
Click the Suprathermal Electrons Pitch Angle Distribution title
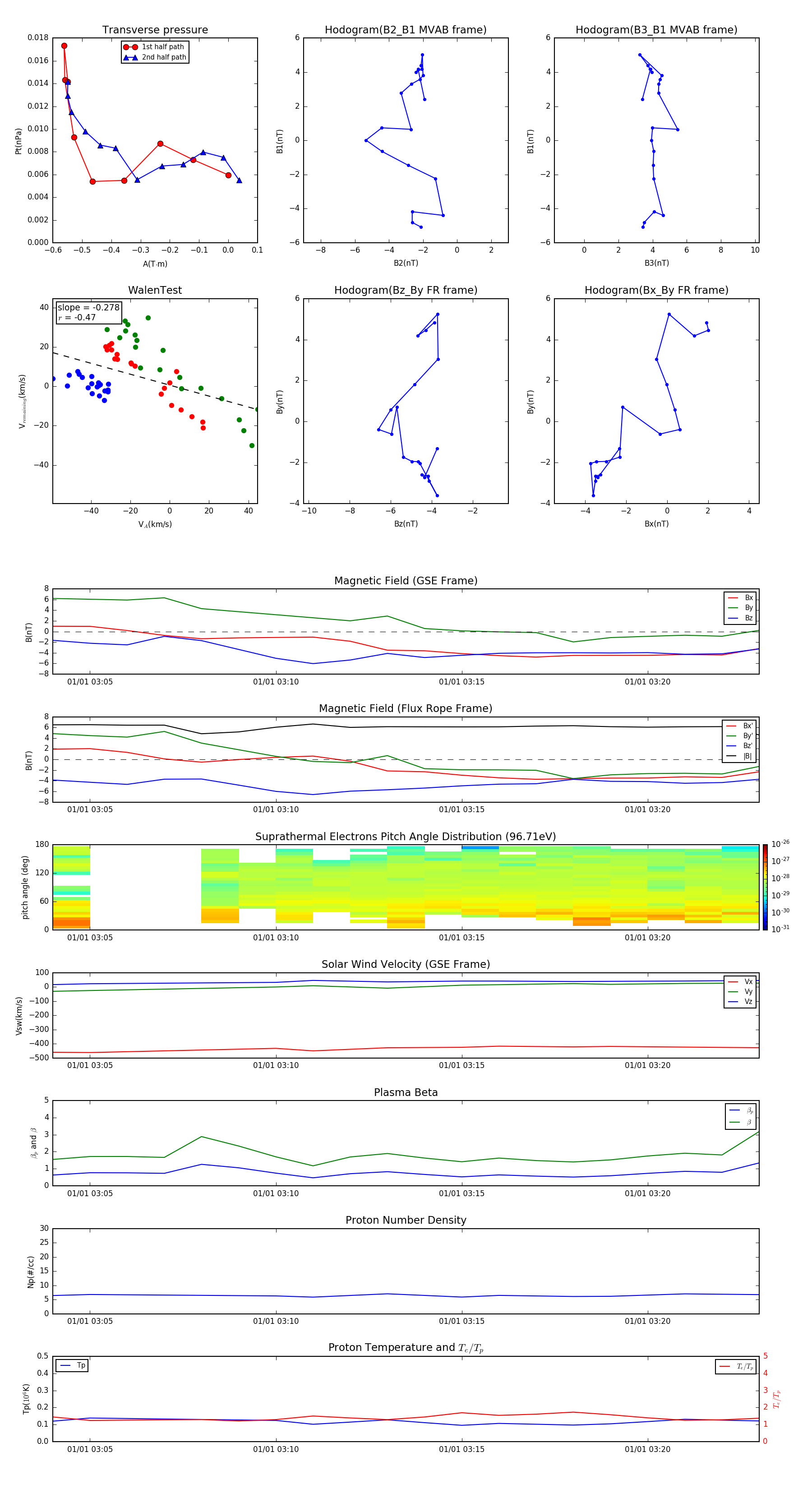[406, 837]
